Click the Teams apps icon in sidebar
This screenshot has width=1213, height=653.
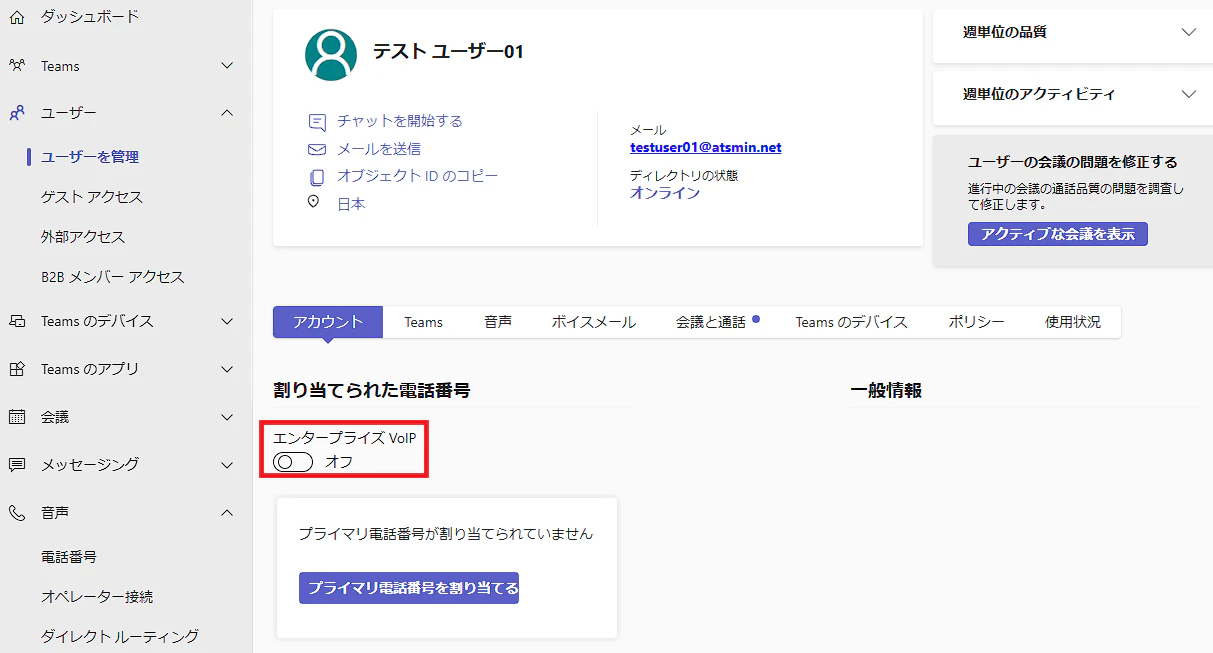point(17,369)
